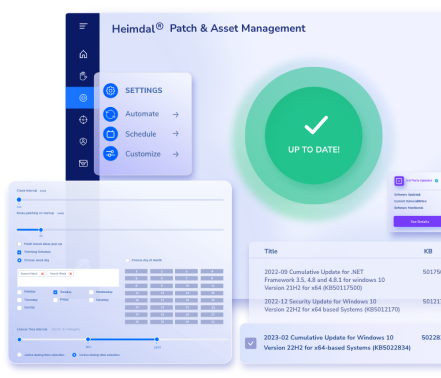Screen dimensions: 441x378
Task: Check the Thursday checkbox
Action: click(19, 300)
